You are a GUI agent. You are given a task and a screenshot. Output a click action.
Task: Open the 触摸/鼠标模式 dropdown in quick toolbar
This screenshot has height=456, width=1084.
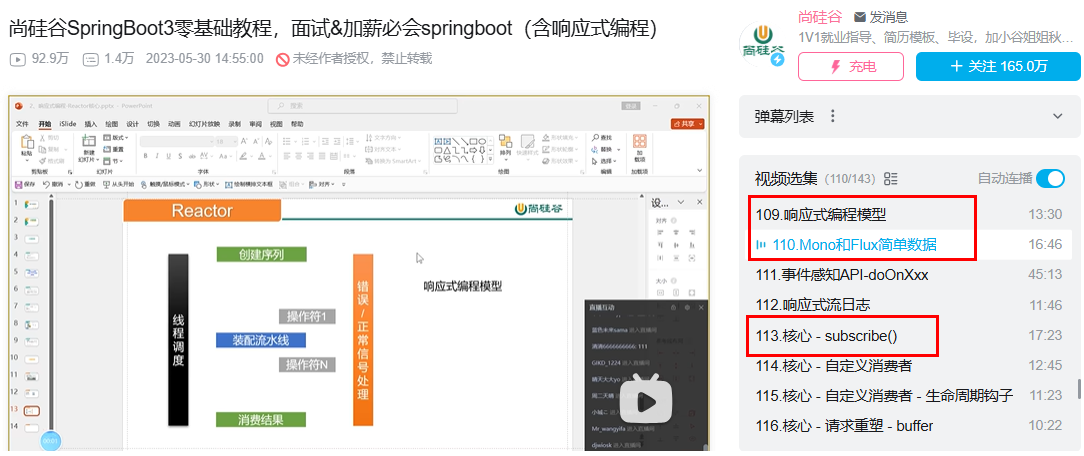[x=165, y=184]
